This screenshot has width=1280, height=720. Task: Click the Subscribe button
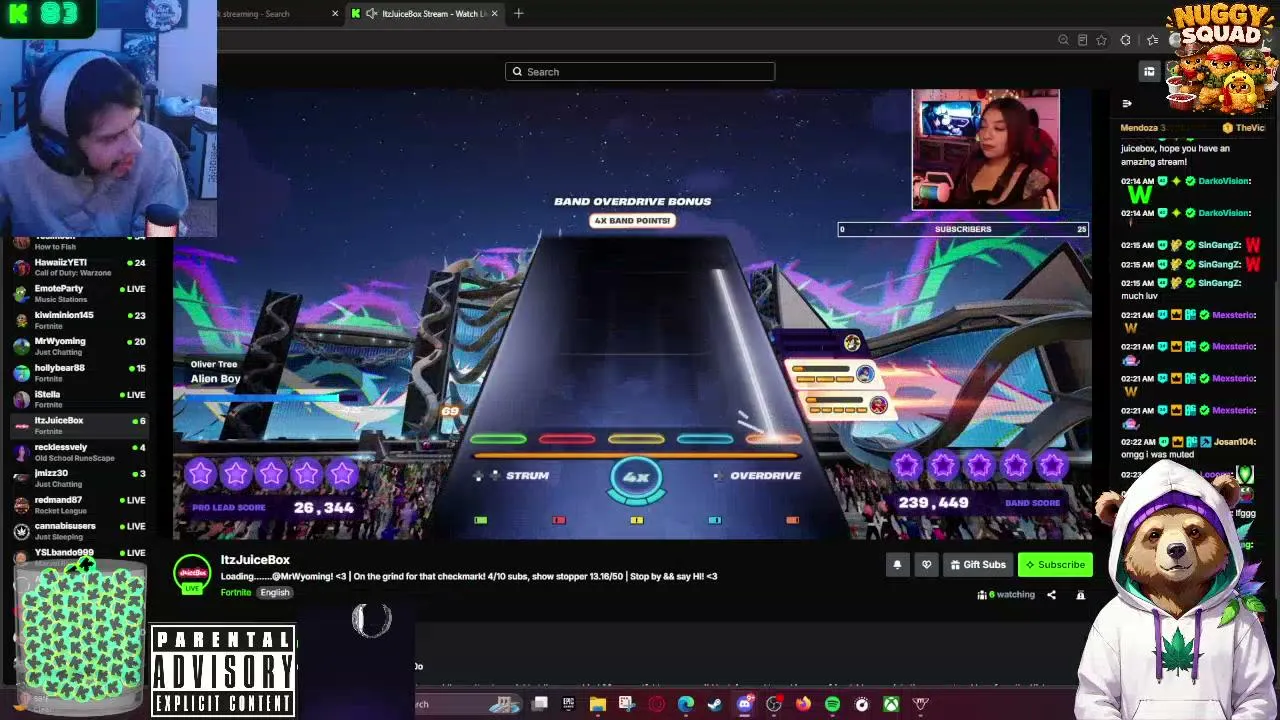[x=1054, y=565]
